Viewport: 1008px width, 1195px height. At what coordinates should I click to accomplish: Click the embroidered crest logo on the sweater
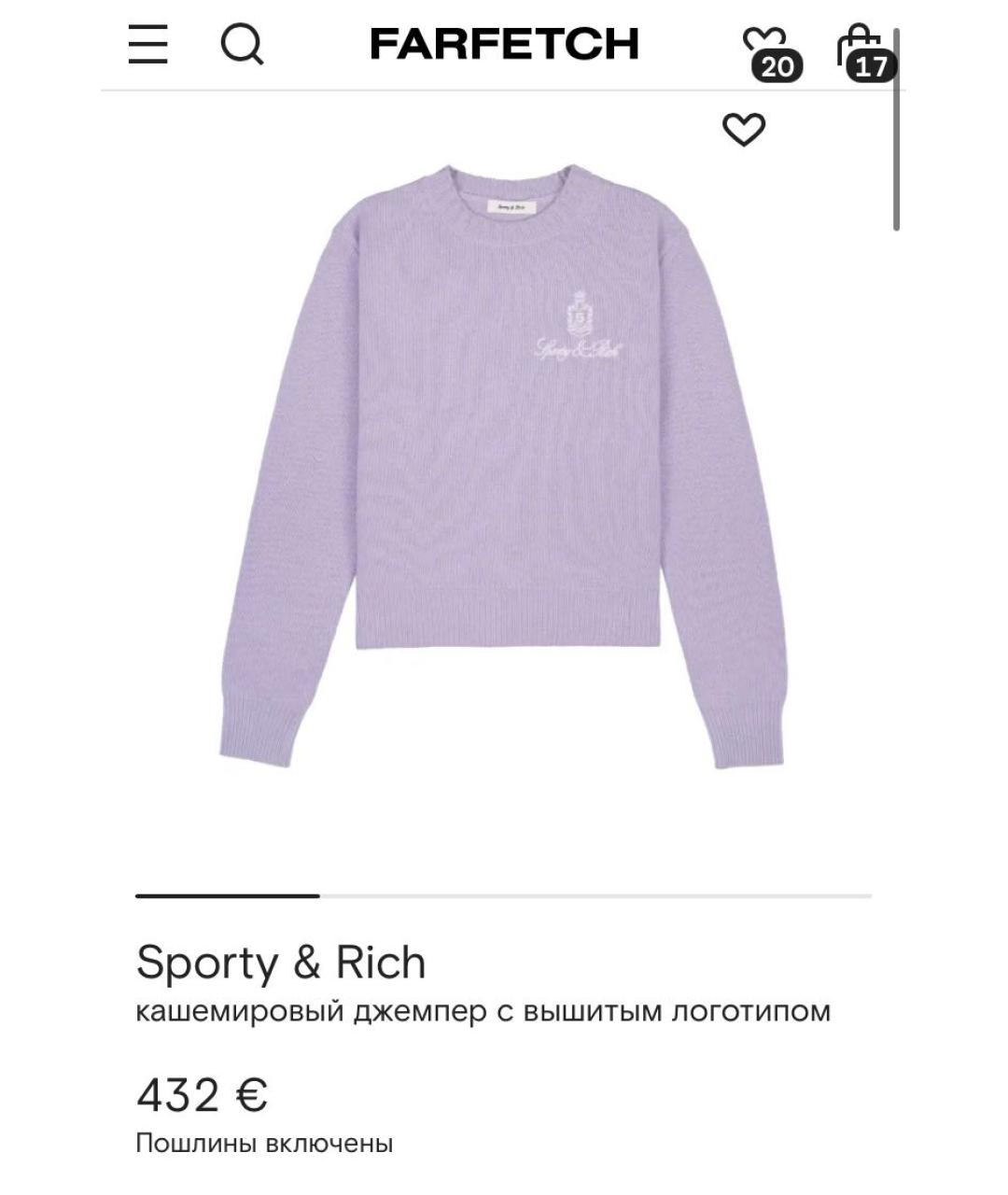[578, 328]
